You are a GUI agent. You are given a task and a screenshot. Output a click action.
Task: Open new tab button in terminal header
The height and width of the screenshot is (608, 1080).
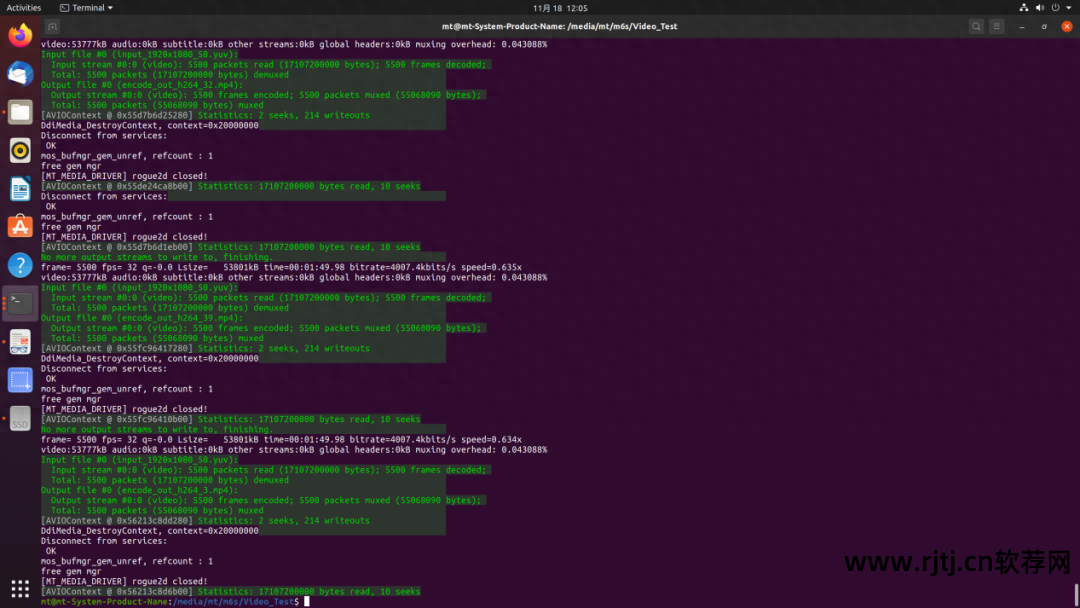(x=52, y=27)
